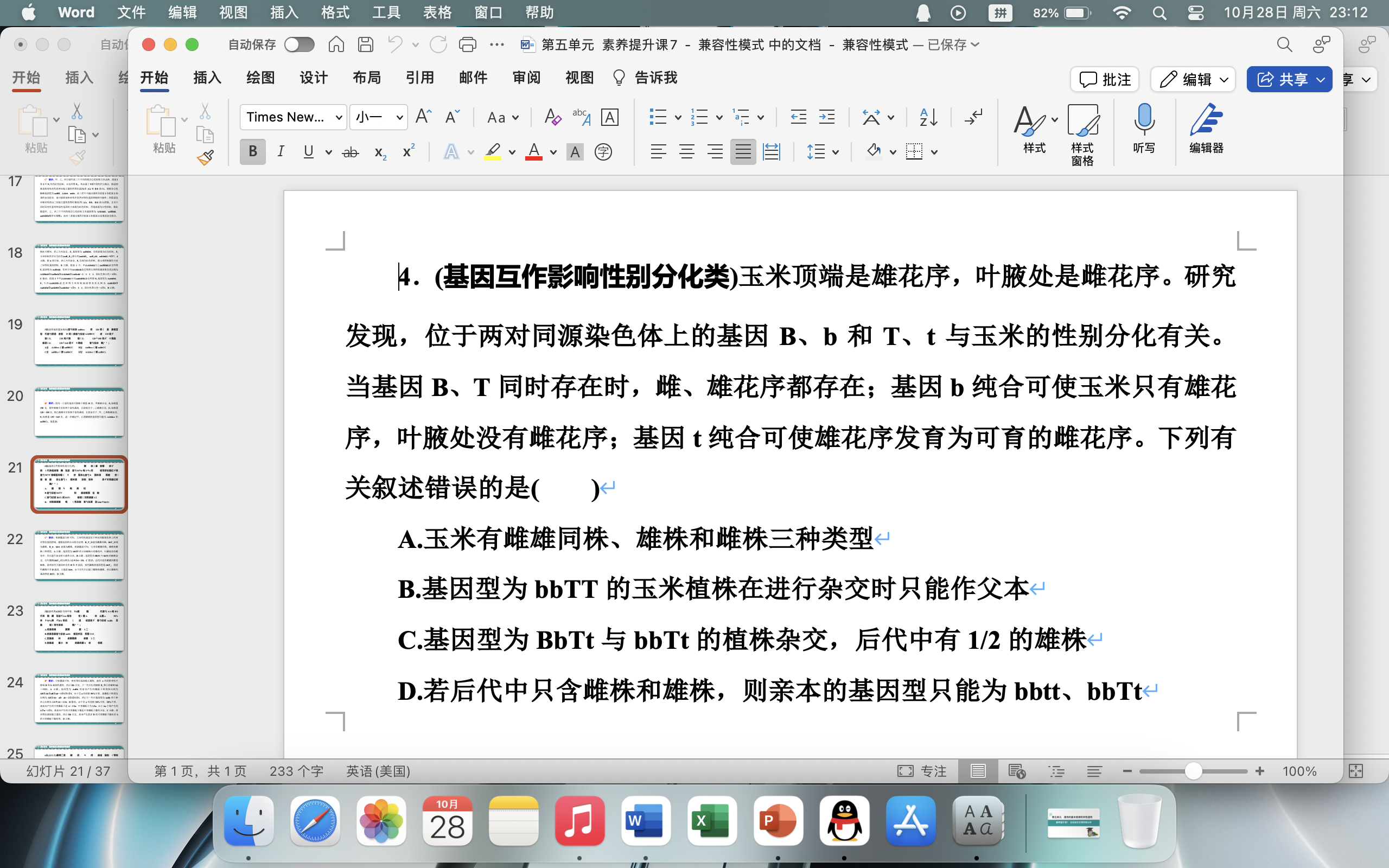Click the zoom slider handle
The width and height of the screenshot is (1389, 868).
(1193, 771)
